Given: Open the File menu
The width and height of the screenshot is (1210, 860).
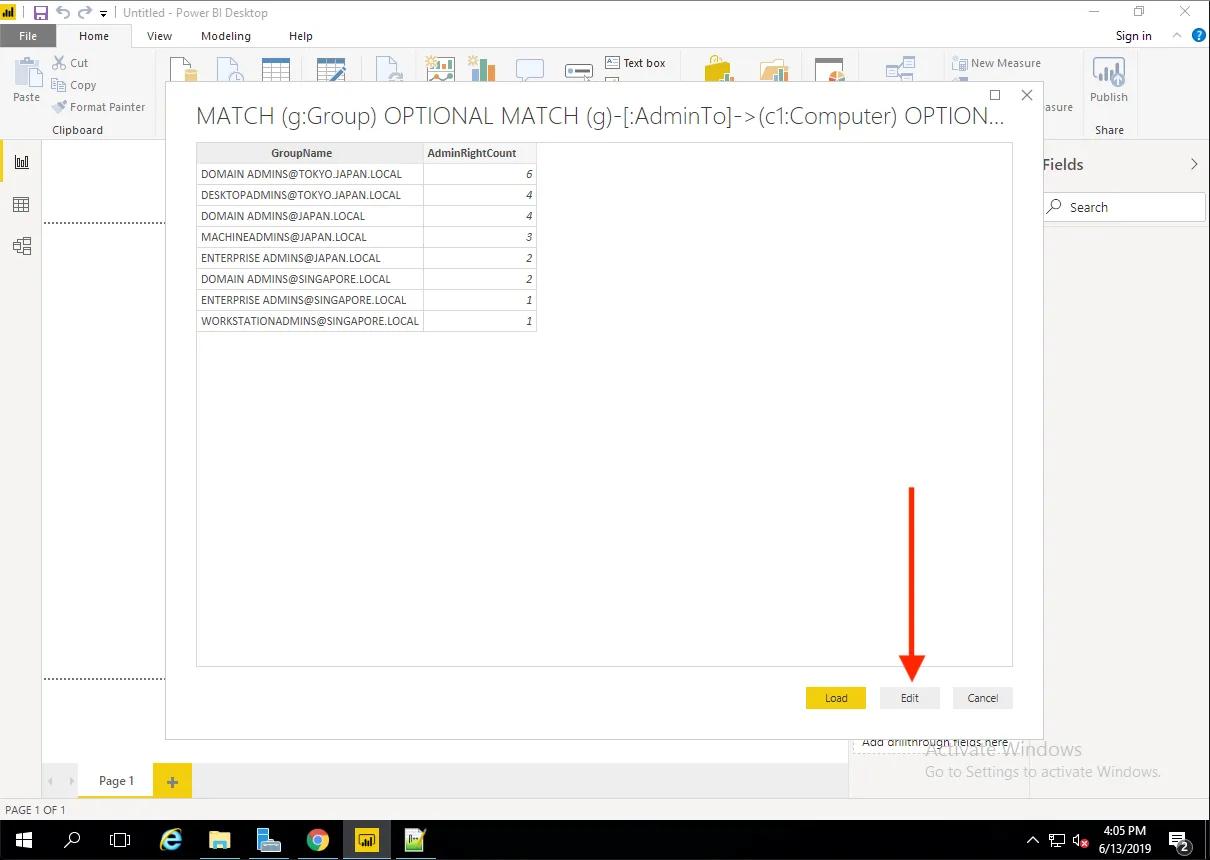Looking at the screenshot, I should [28, 36].
